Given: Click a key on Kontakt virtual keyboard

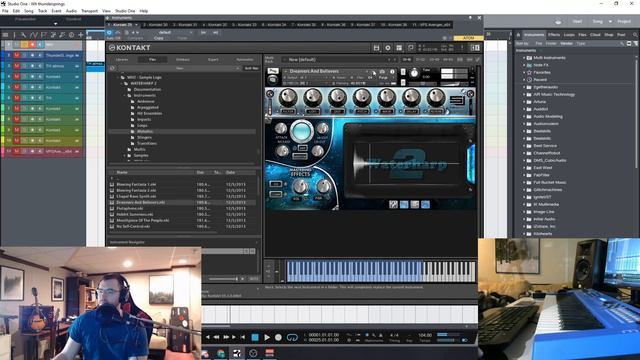Looking at the screenshot, I should [381, 271].
